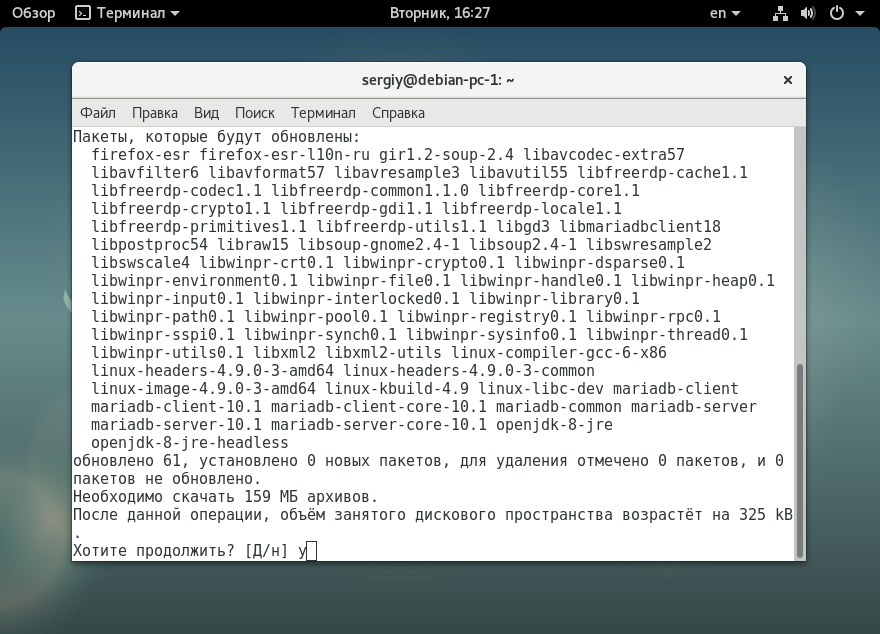Image resolution: width=880 pixels, height=634 pixels.
Task: Expand the Терминал app menu in top bar
Action: coord(138,13)
